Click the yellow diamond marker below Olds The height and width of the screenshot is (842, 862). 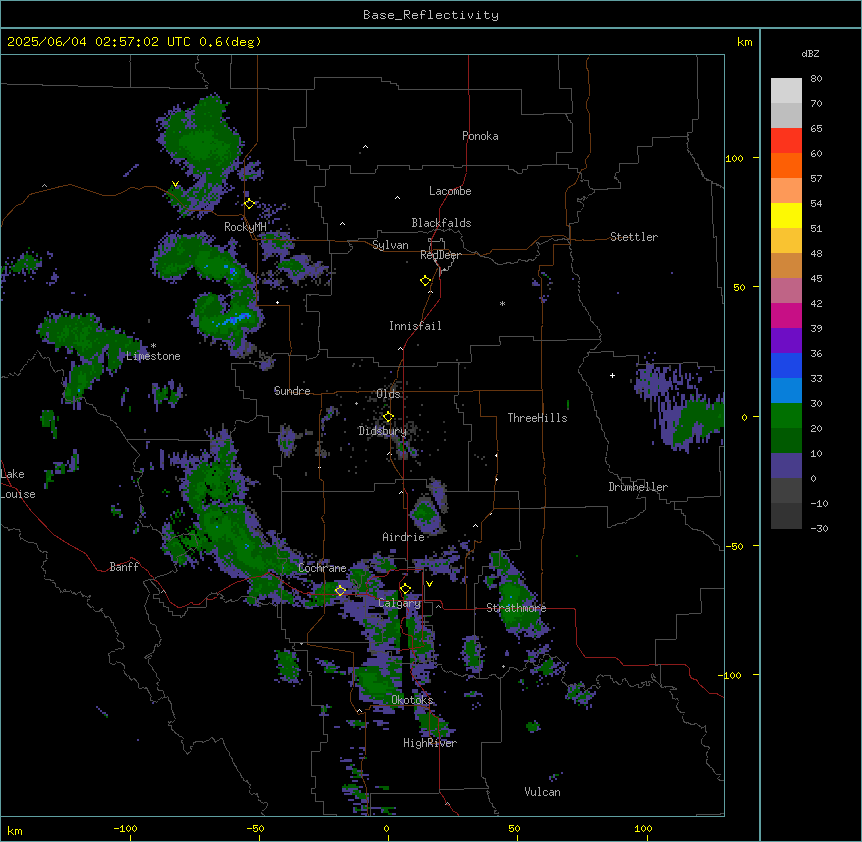coord(388,416)
